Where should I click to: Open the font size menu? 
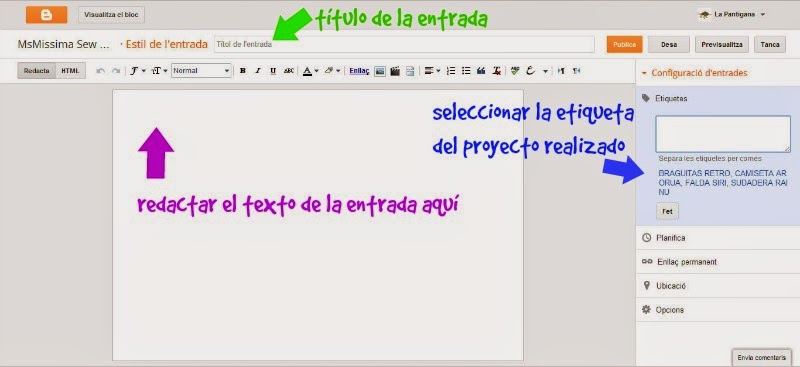point(159,71)
